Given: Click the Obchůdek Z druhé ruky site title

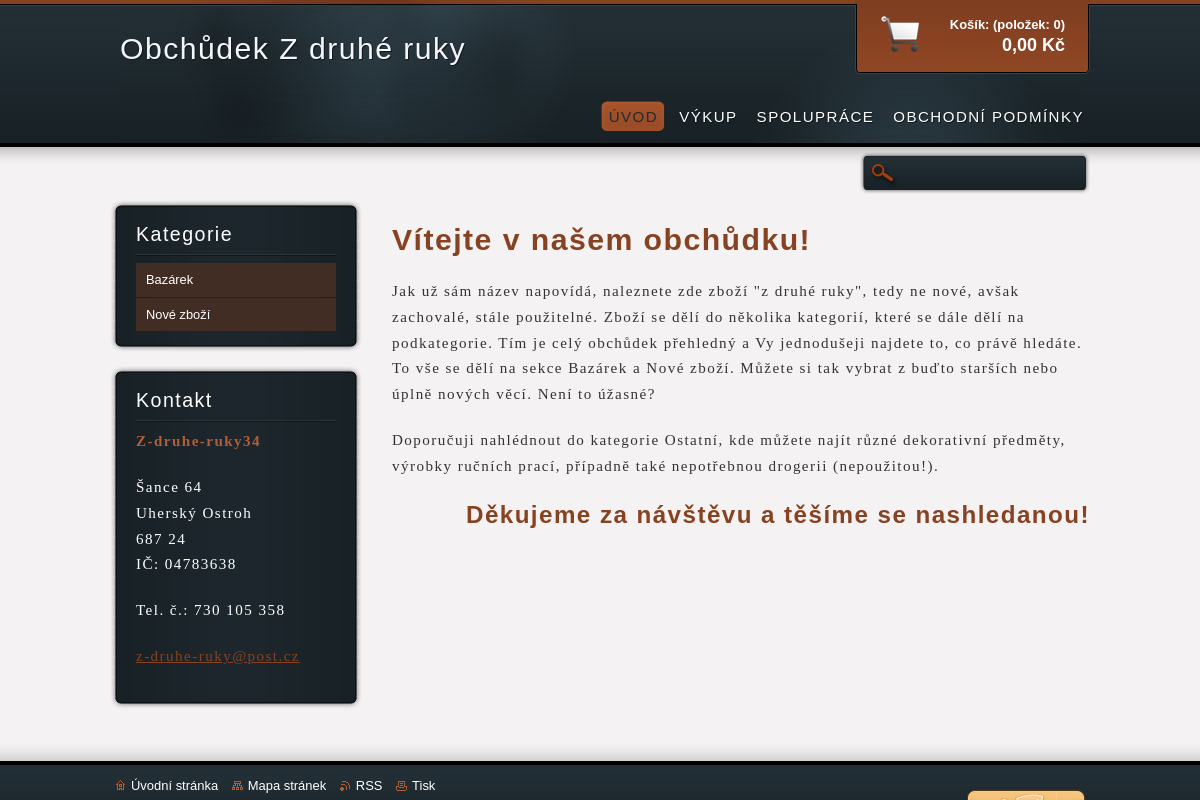Looking at the screenshot, I should coord(292,49).
